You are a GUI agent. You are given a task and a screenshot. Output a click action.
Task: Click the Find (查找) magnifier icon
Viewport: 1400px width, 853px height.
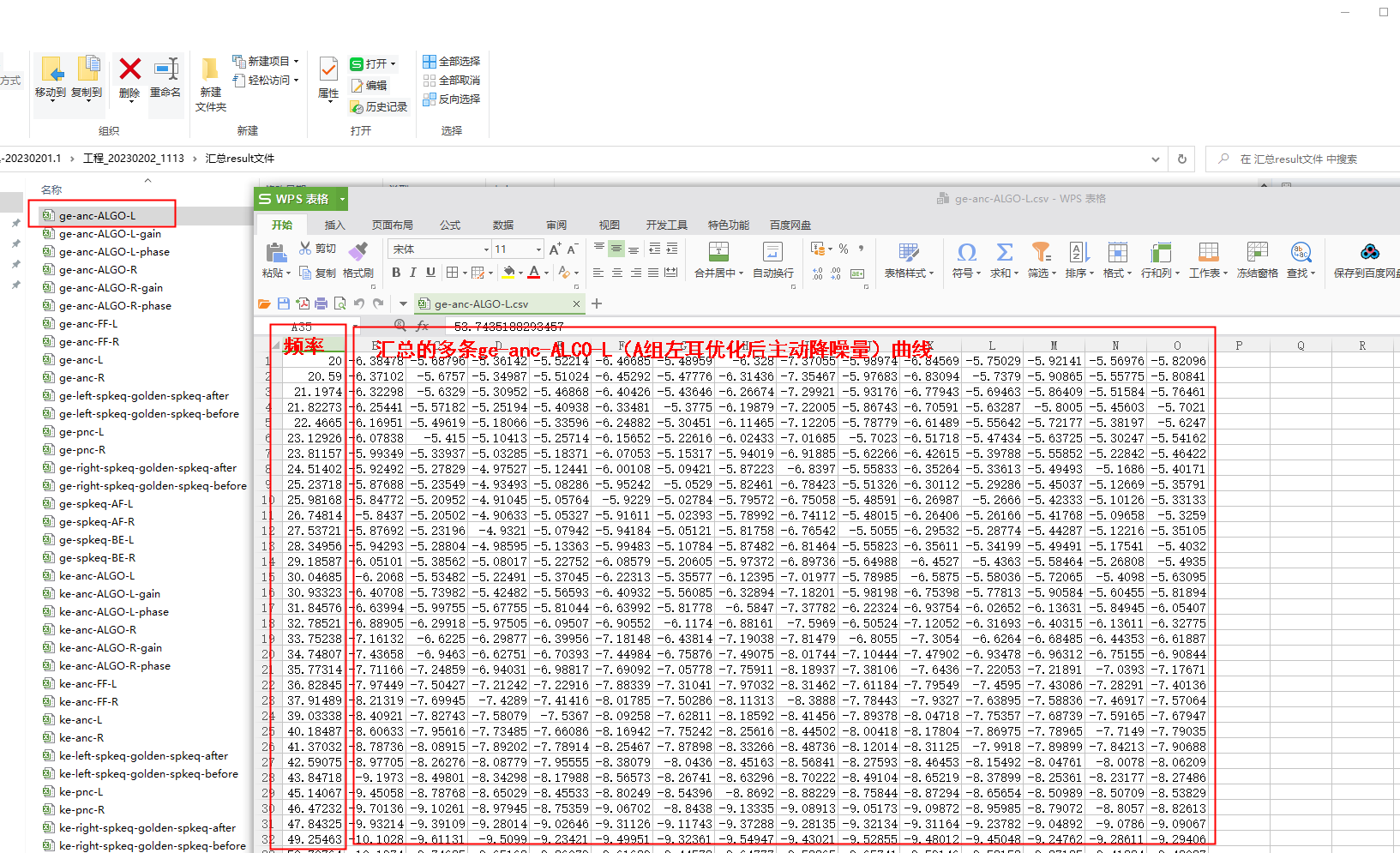click(1301, 252)
